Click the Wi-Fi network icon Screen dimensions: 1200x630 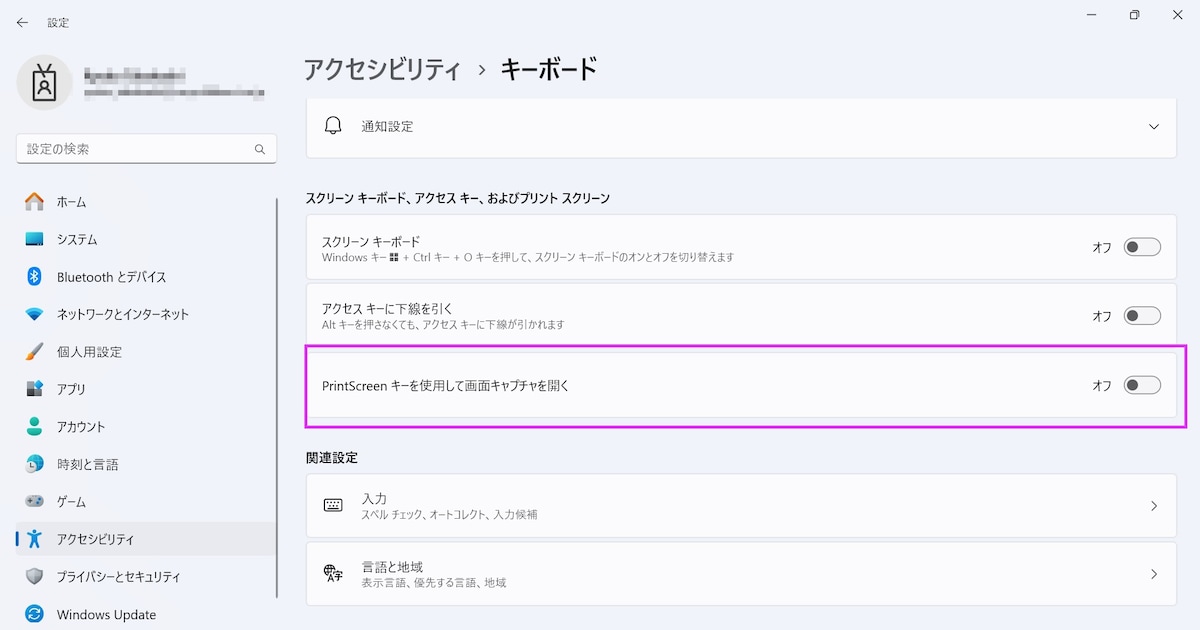coord(35,314)
